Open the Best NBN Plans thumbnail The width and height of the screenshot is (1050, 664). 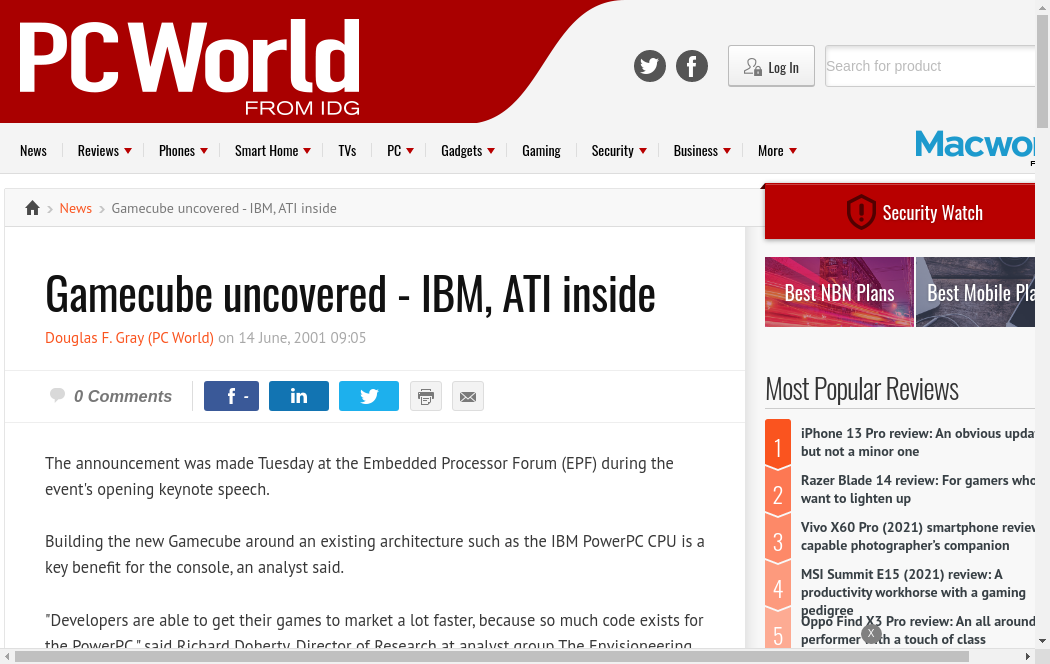tap(839, 292)
